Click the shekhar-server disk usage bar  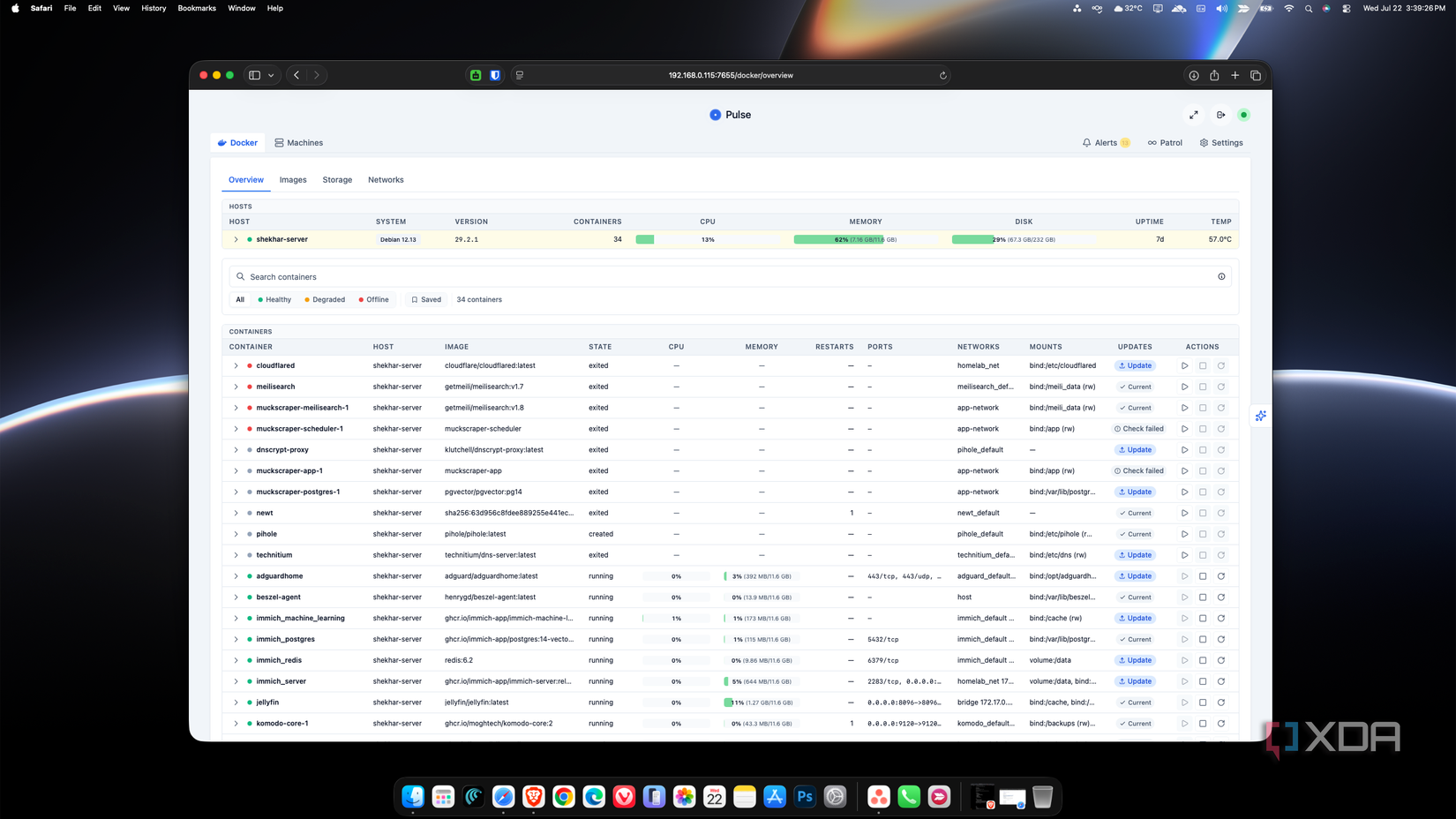point(1024,239)
